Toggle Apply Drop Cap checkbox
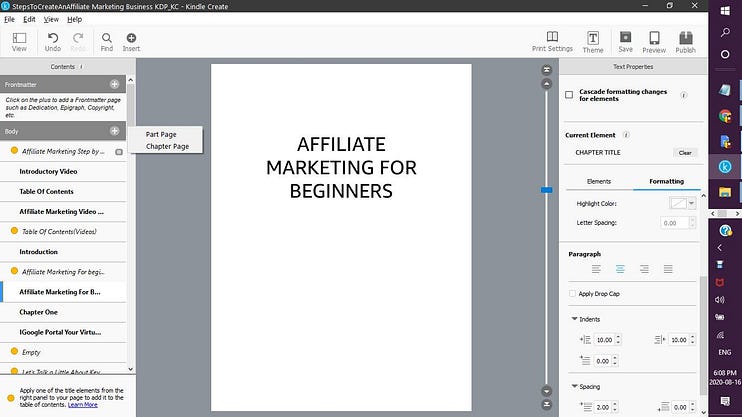 click(x=572, y=293)
